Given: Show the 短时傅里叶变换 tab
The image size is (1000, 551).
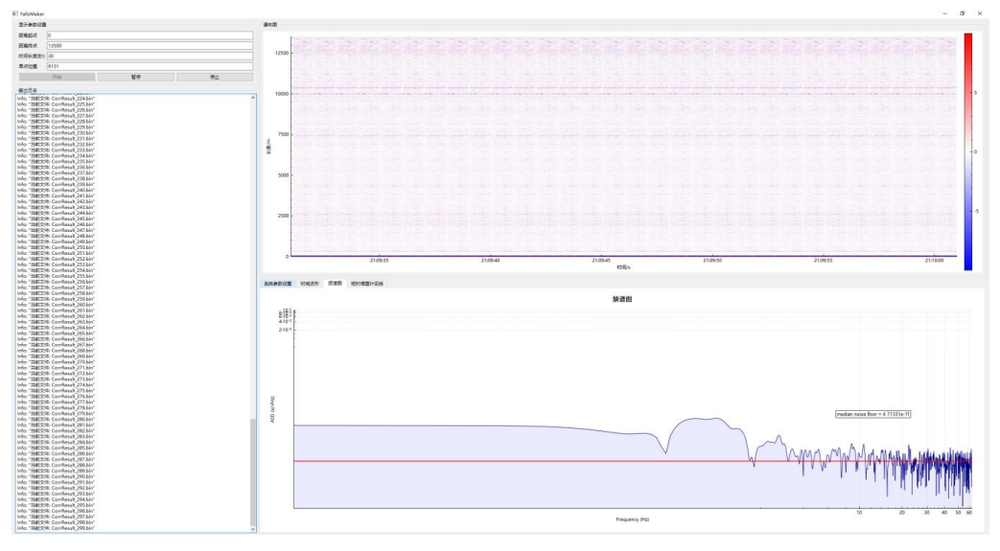Looking at the screenshot, I should point(367,283).
